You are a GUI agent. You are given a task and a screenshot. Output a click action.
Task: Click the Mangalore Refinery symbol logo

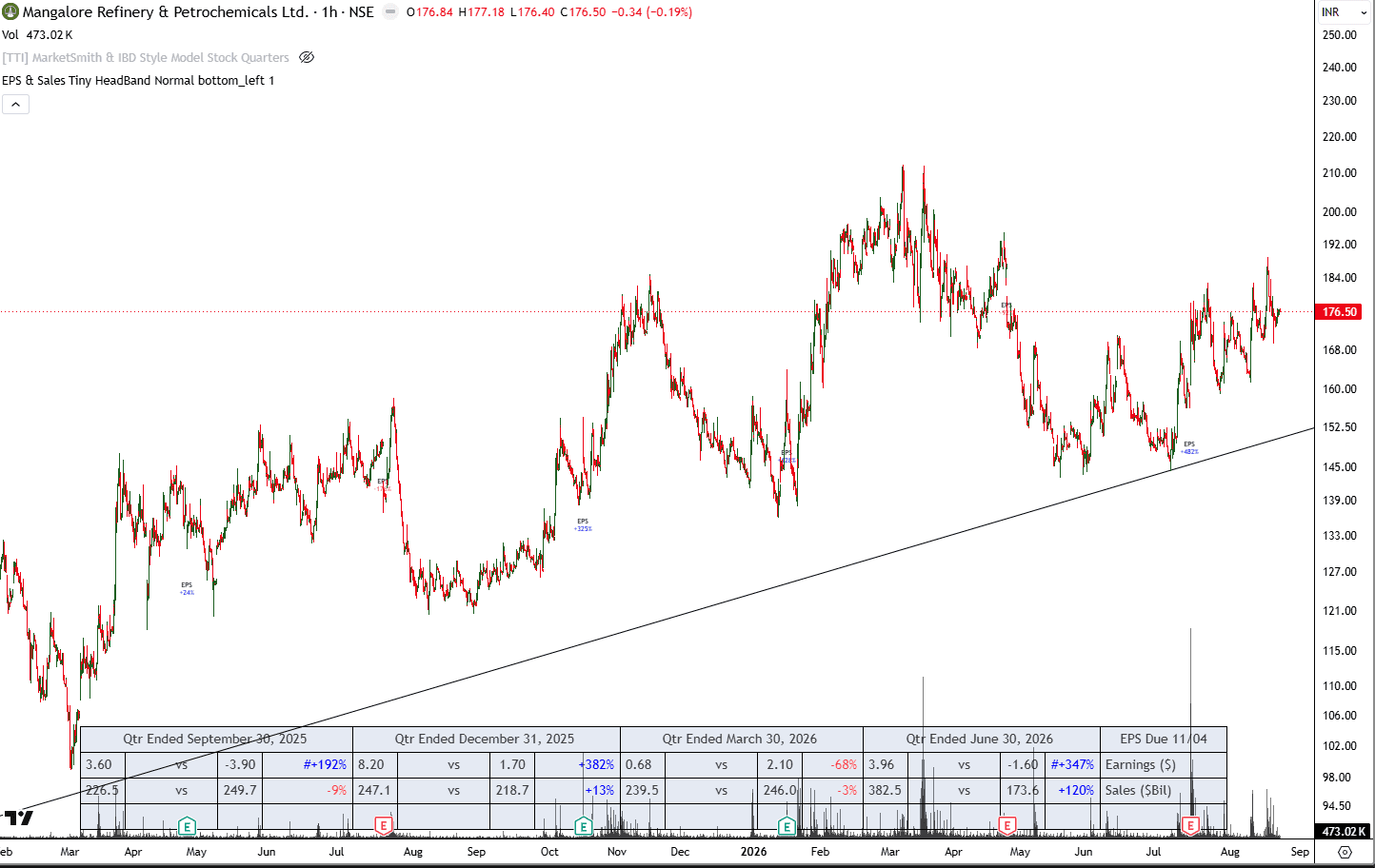point(10,12)
